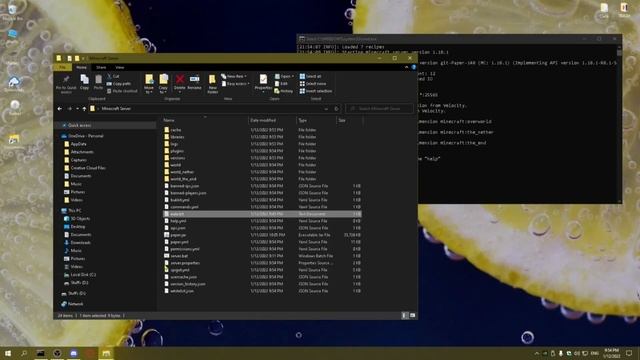Click the Cut scissors icon
The width and height of the screenshot is (640, 360).
tap(109, 76)
